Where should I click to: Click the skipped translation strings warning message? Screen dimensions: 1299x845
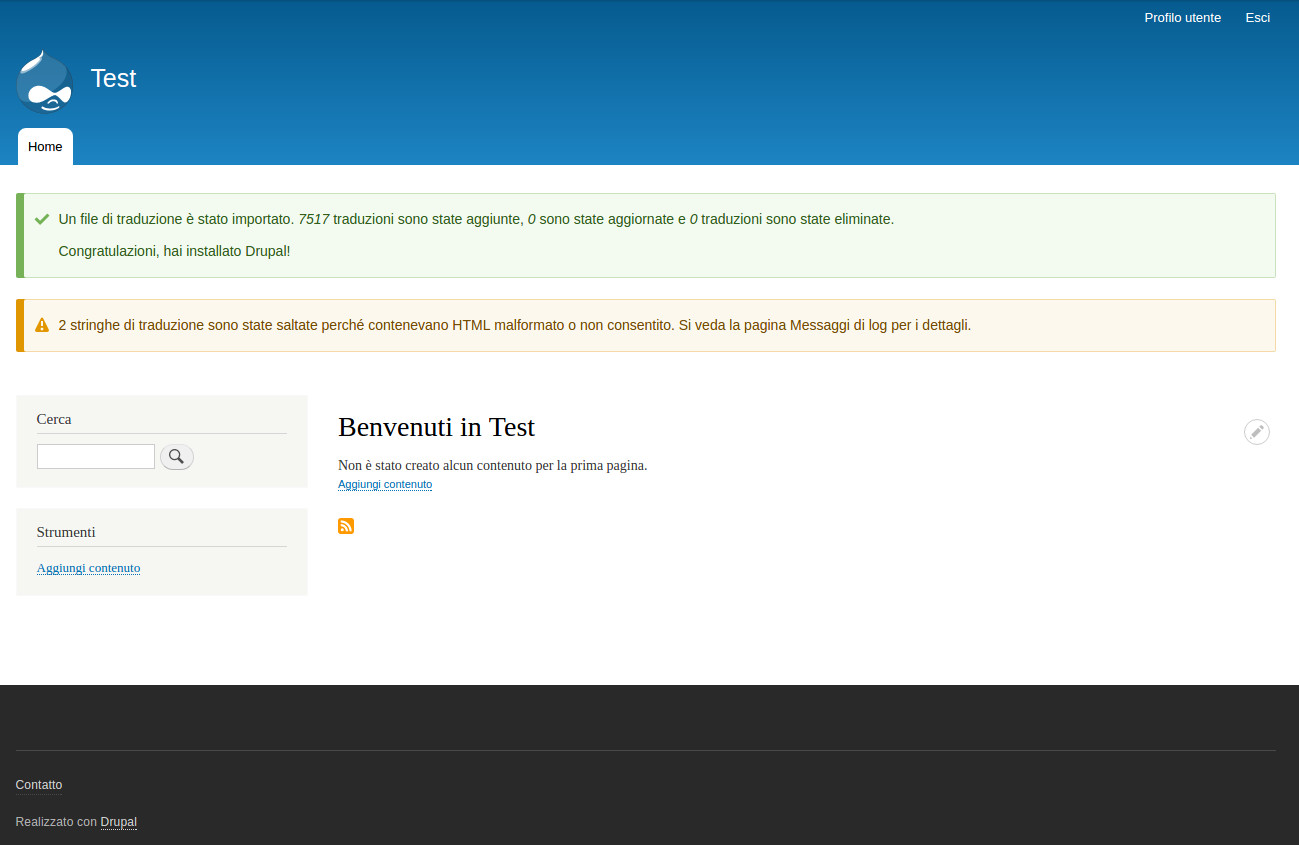click(514, 324)
